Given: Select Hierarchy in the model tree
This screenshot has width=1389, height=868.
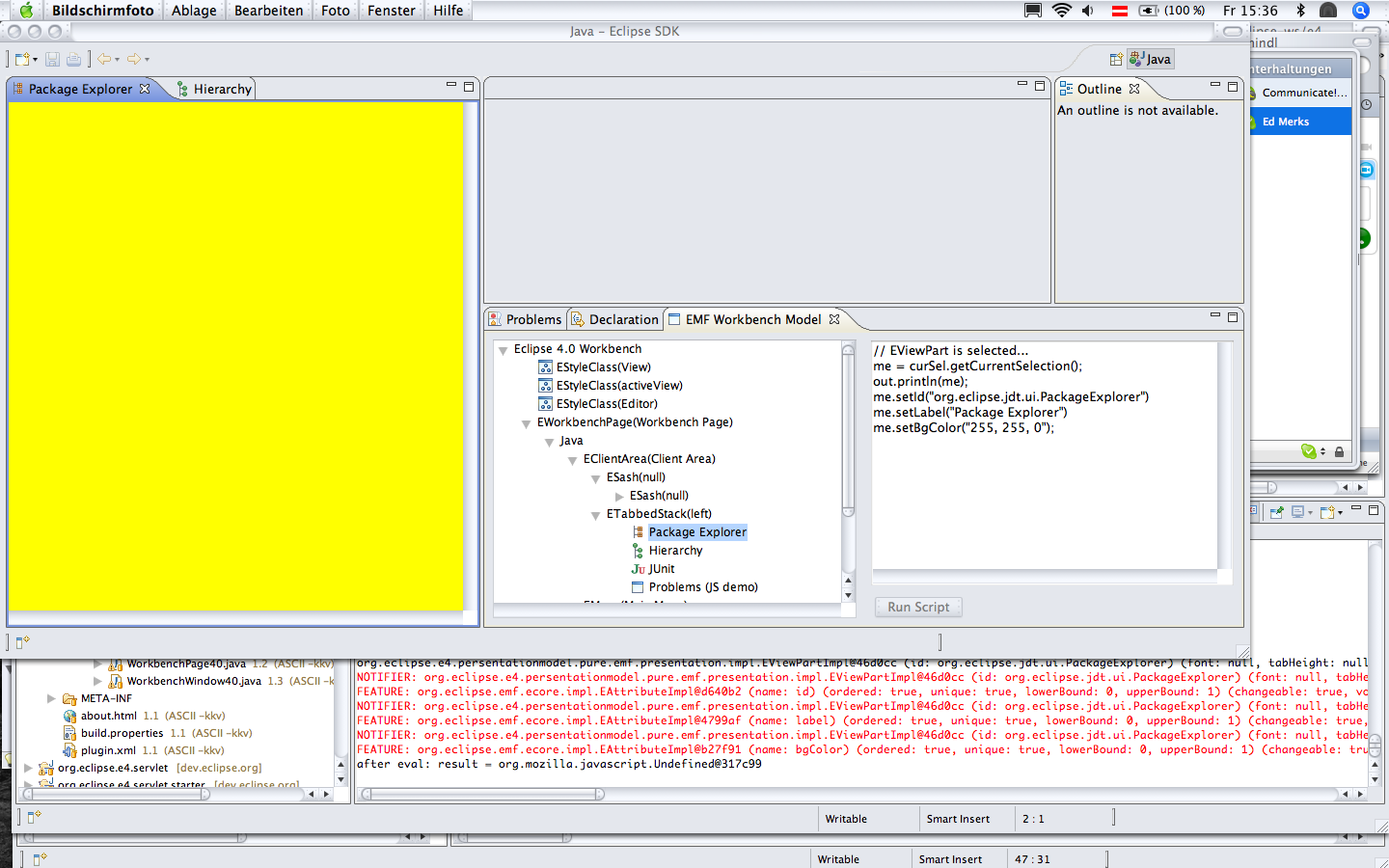Looking at the screenshot, I should (675, 551).
